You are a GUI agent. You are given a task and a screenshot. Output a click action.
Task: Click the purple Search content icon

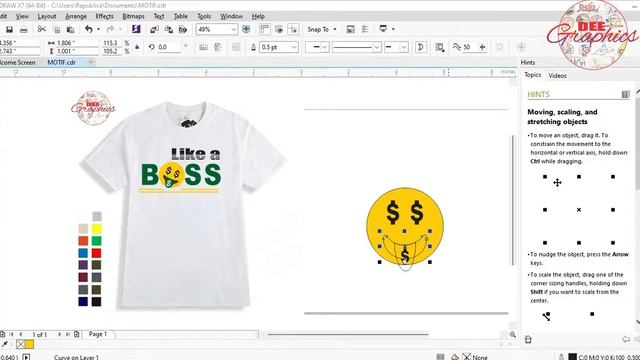point(136,29)
